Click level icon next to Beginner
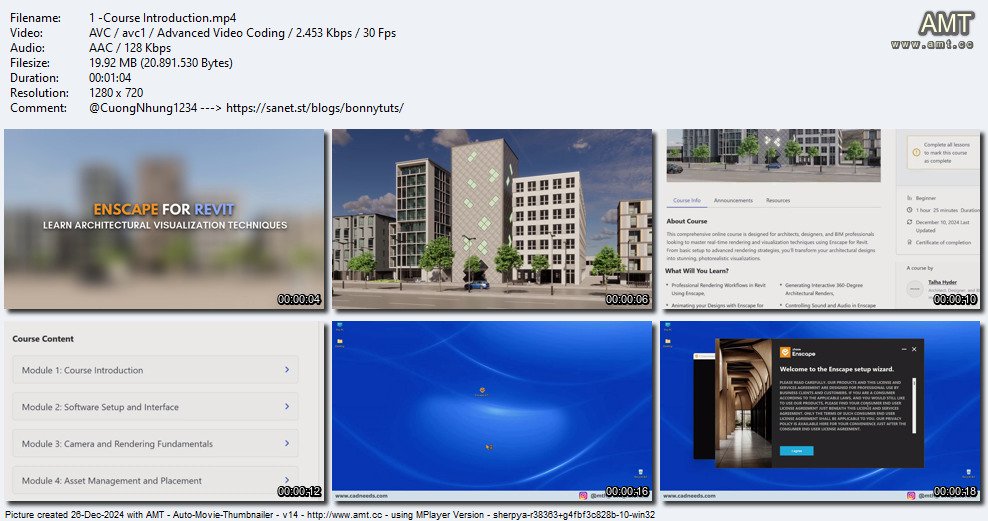The height and width of the screenshot is (521, 988). (909, 198)
